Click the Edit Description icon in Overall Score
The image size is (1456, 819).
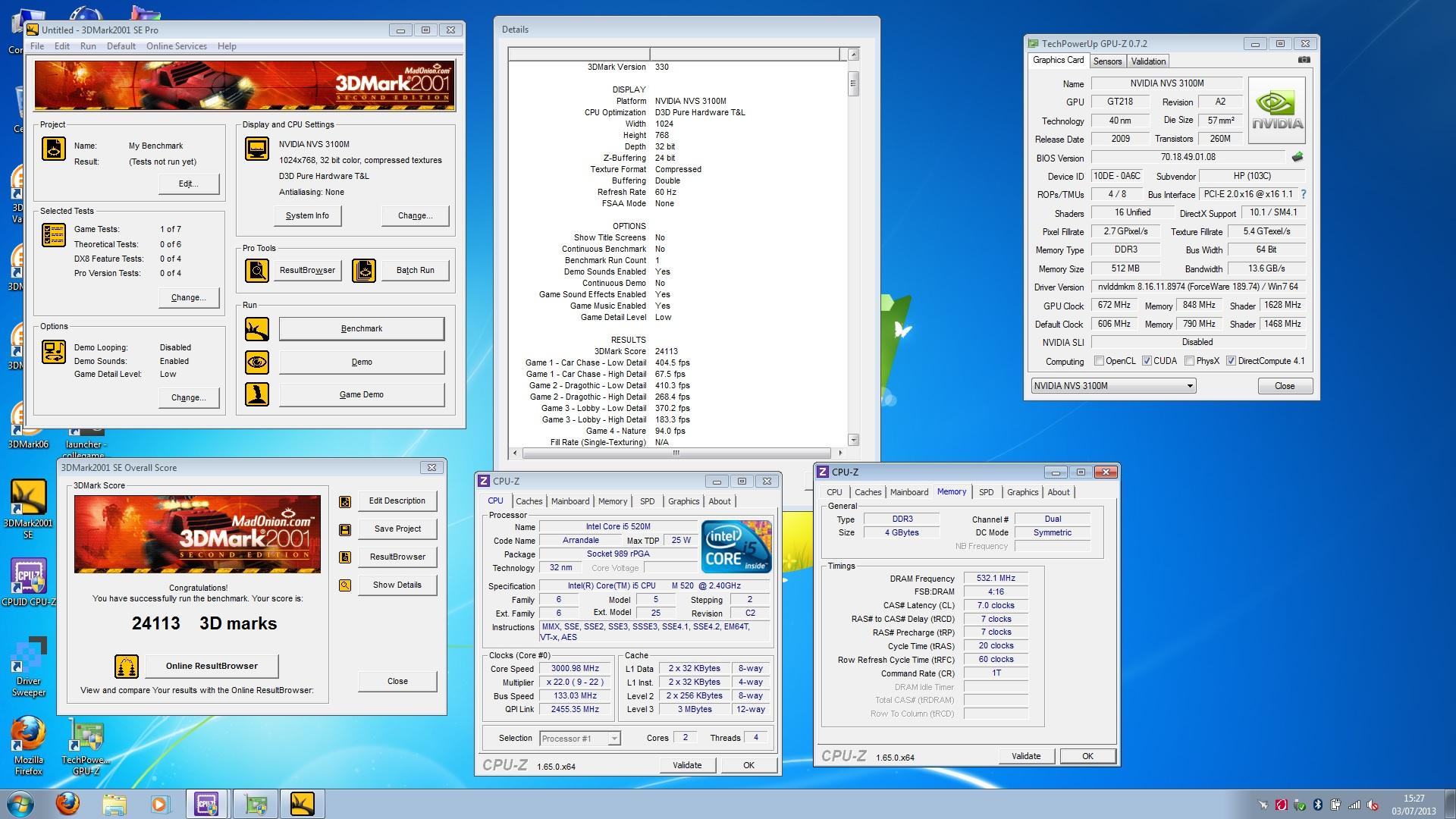pos(345,501)
